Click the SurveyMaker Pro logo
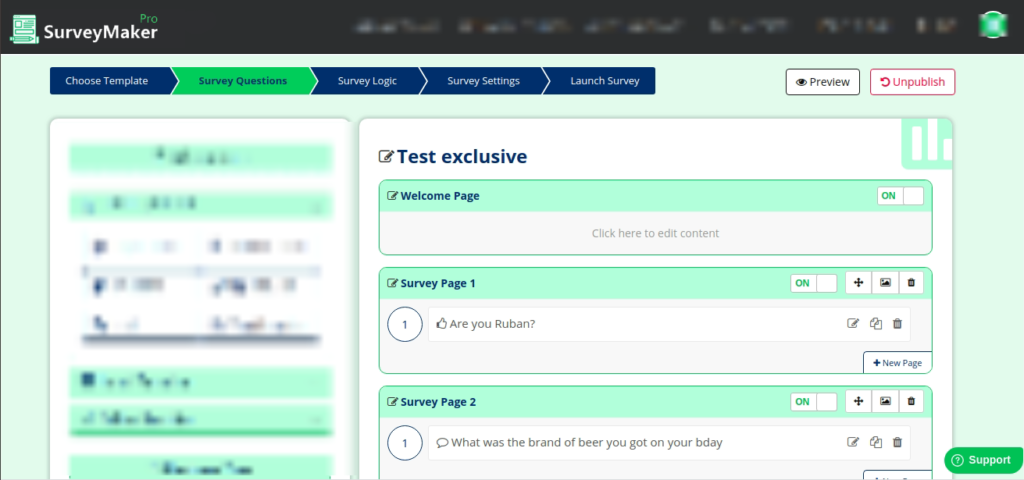The width and height of the screenshot is (1024, 480). click(84, 27)
